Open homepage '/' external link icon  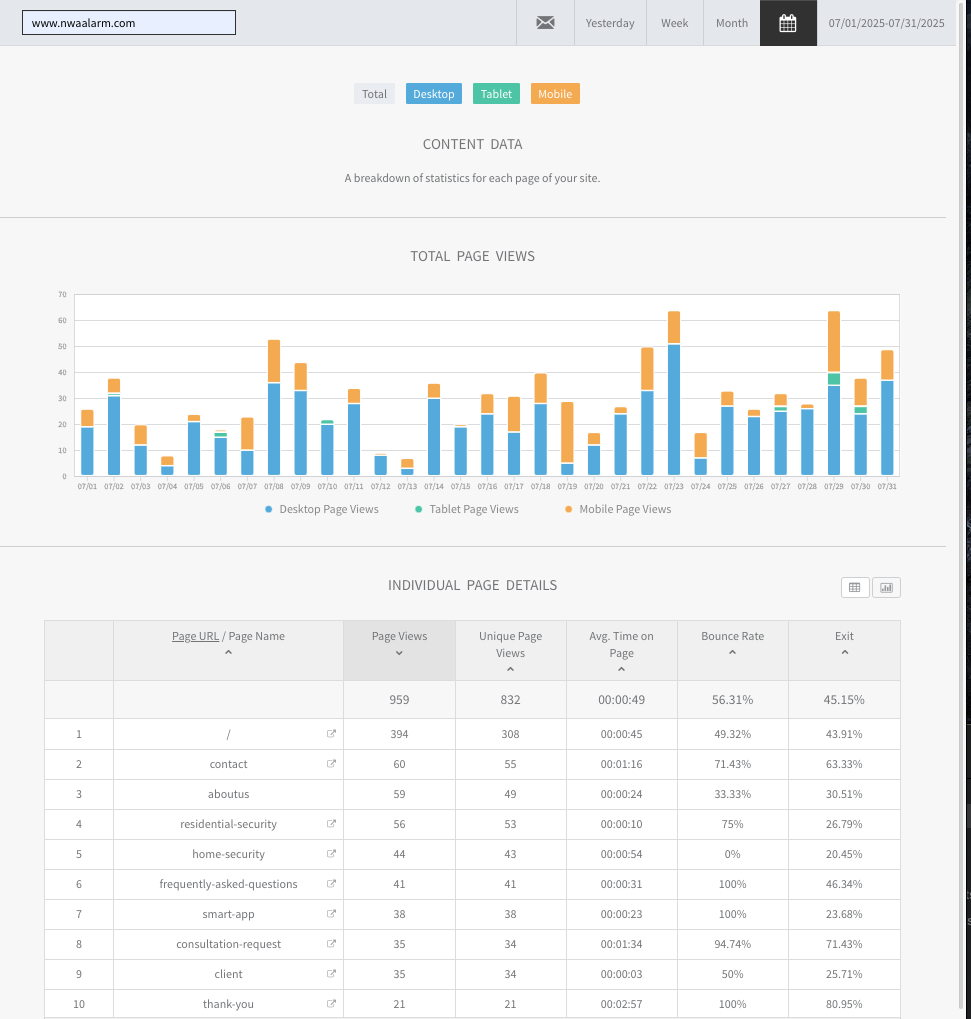point(331,734)
